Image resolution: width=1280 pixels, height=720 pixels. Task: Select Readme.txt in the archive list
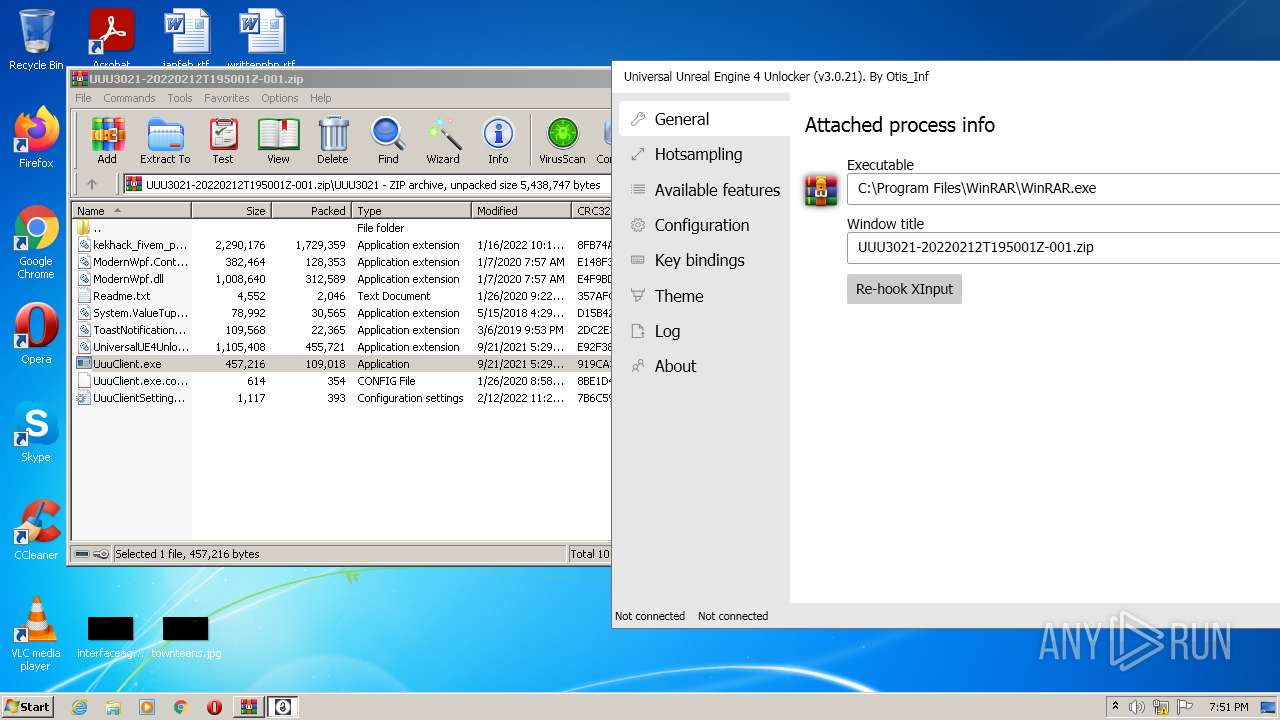(x=341, y=296)
